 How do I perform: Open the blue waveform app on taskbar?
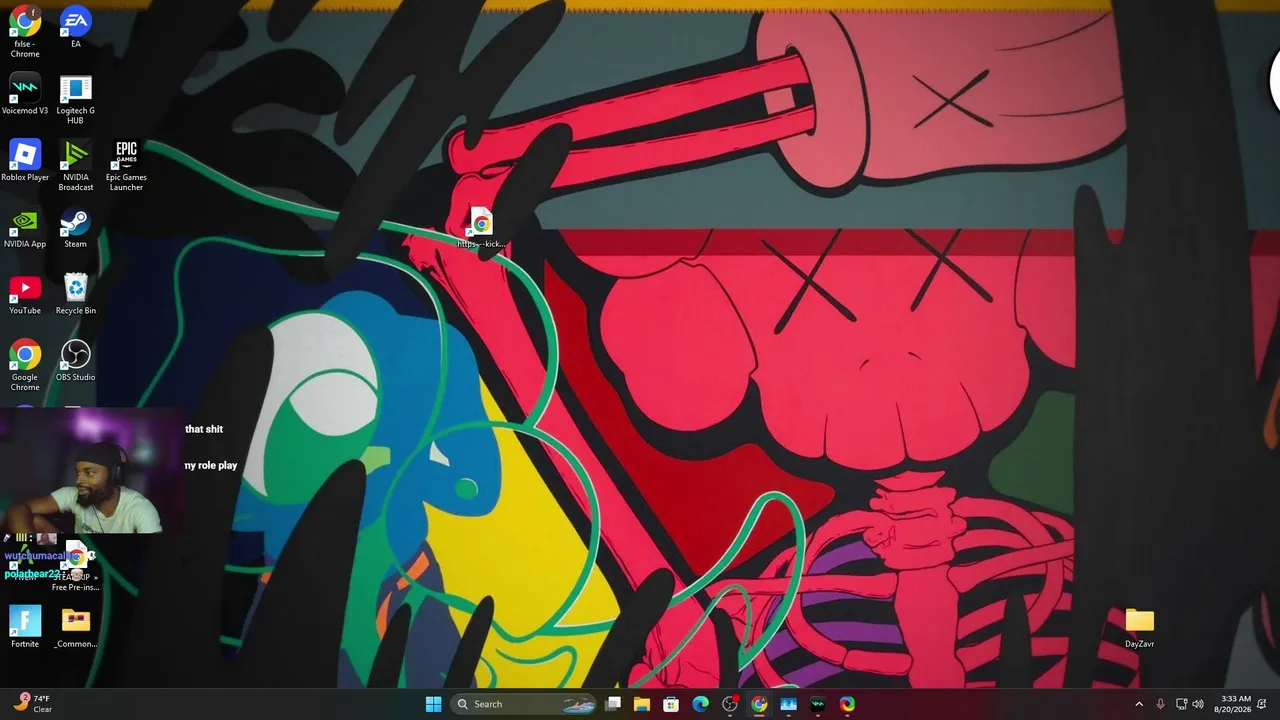coord(788,704)
